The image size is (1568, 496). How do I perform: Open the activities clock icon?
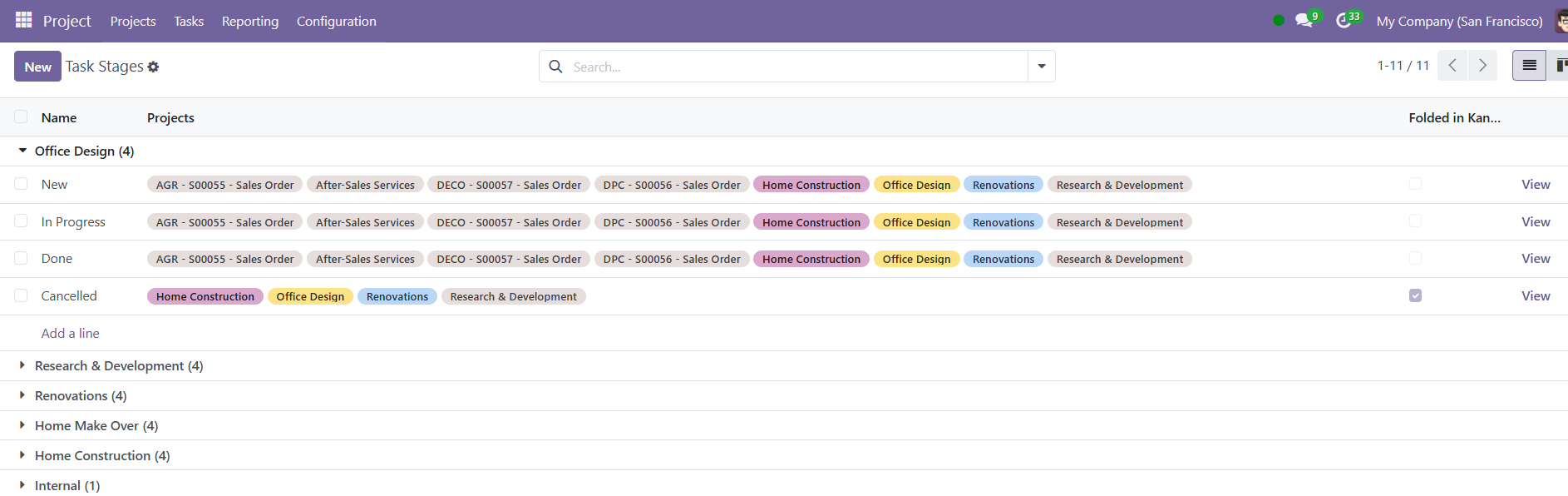(1344, 21)
